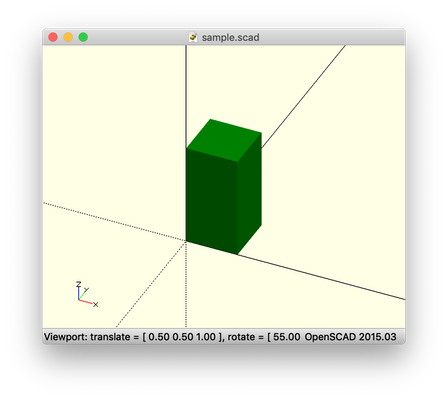This screenshot has width=448, height=400.
Task: Click the X label on the axis indicator
Action: pyautogui.click(x=96, y=305)
